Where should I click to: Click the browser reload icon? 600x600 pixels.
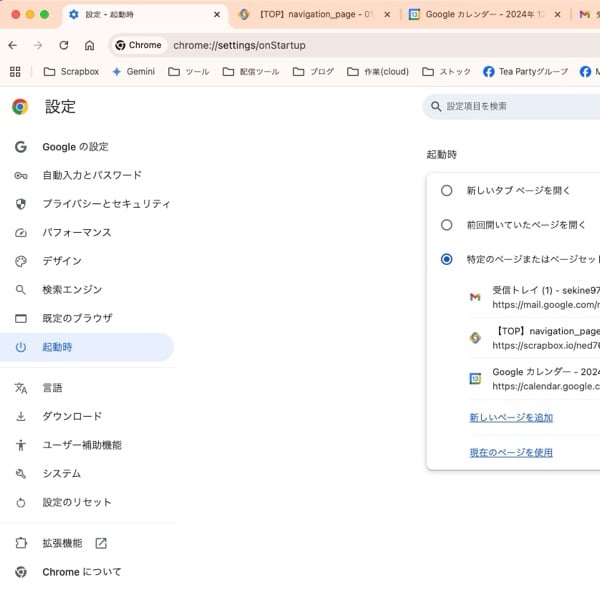coord(64,45)
